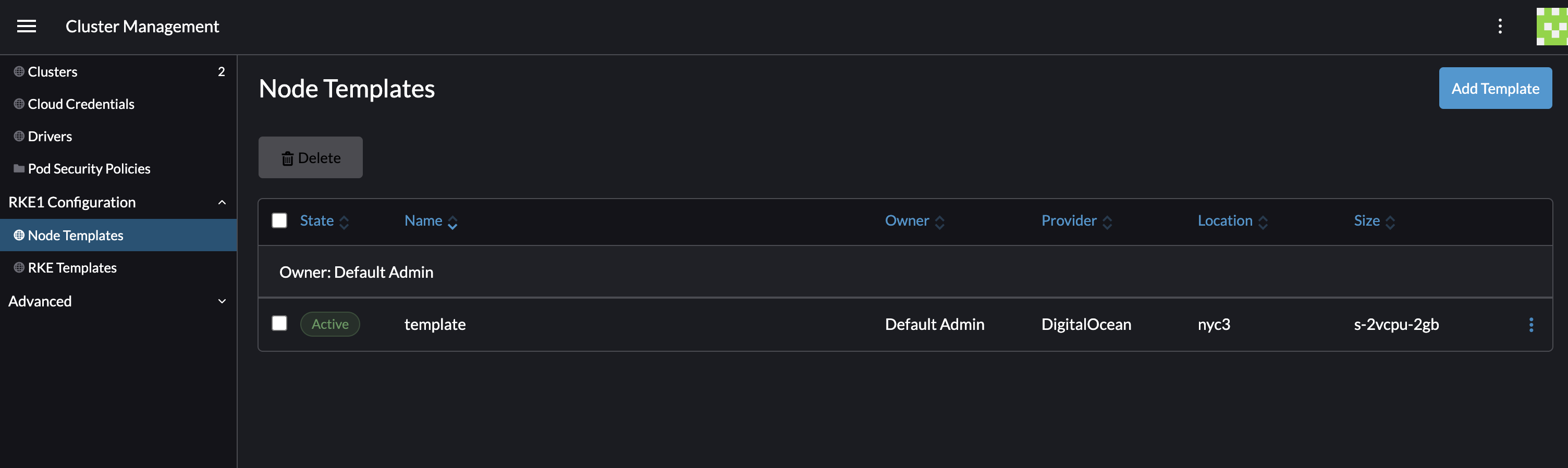Go to Cloud Credentials page
1568x468 pixels.
pos(81,104)
